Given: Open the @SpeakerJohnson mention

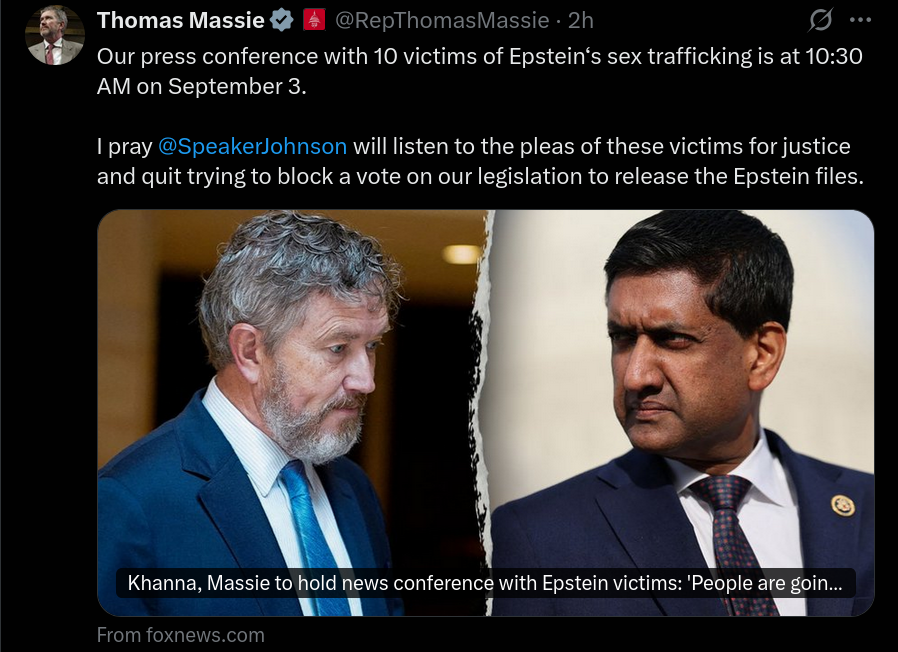Looking at the screenshot, I should [x=252, y=146].
